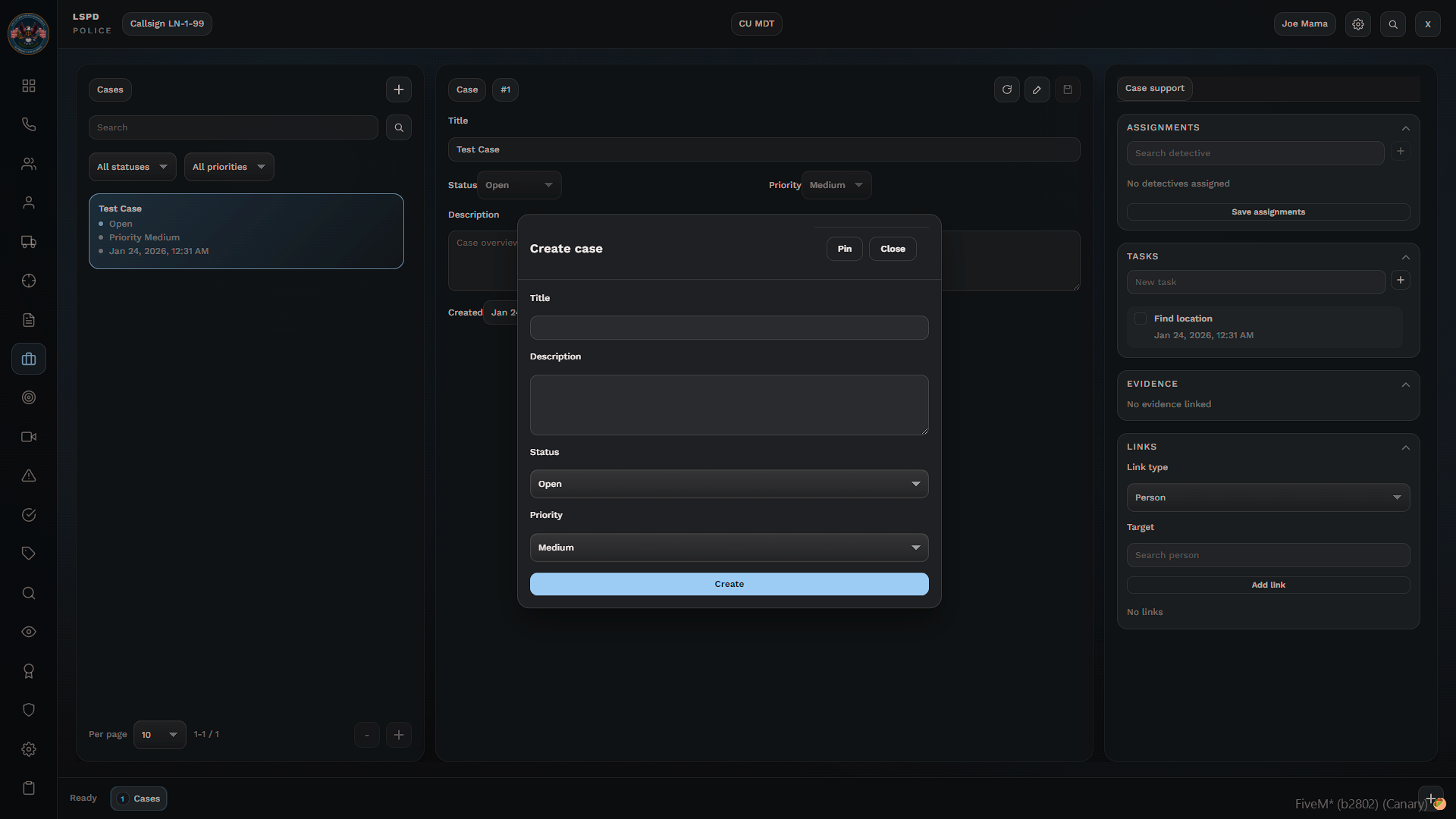Collapse the Assignments section chevron

tap(1405, 128)
